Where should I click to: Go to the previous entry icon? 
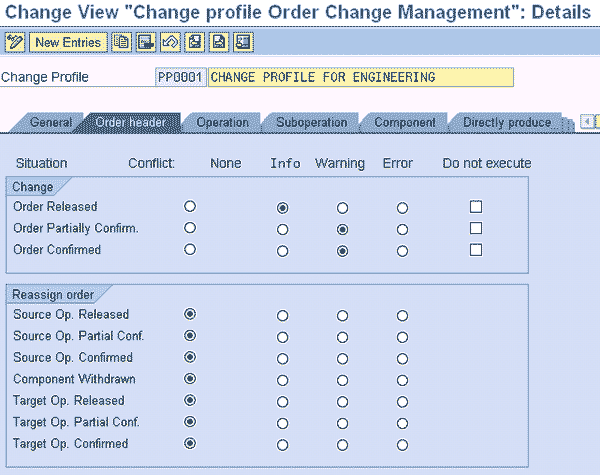point(194,42)
